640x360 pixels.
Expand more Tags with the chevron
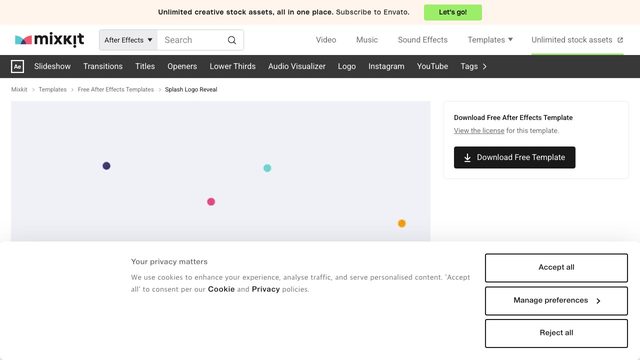point(484,67)
